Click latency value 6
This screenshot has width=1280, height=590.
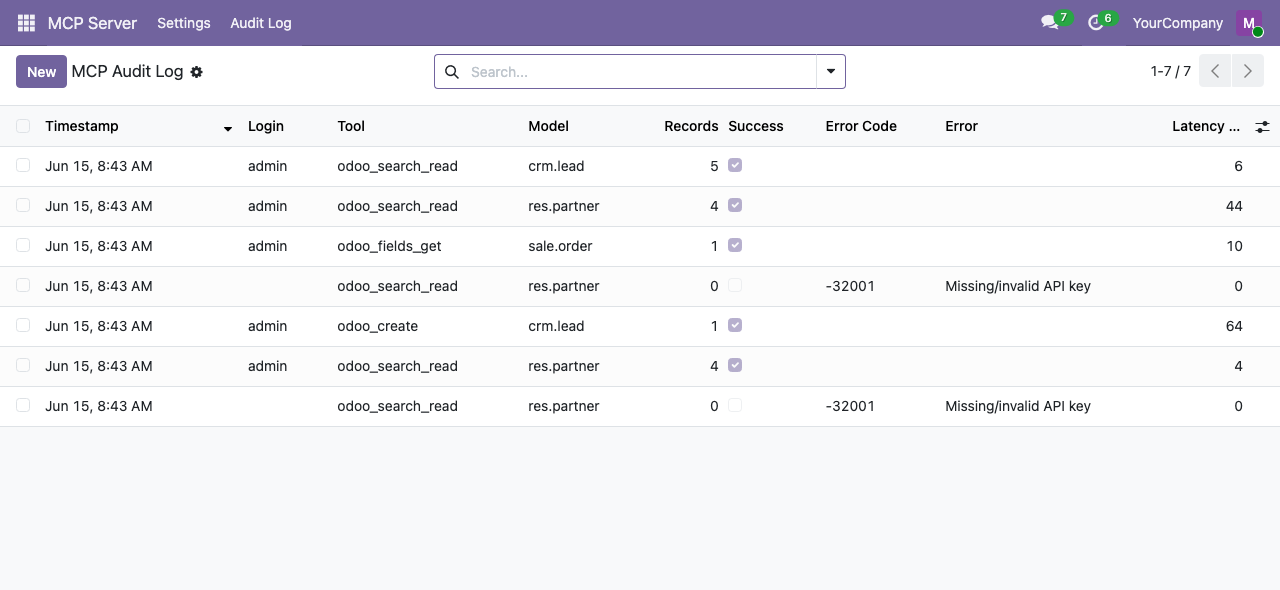coord(1238,166)
